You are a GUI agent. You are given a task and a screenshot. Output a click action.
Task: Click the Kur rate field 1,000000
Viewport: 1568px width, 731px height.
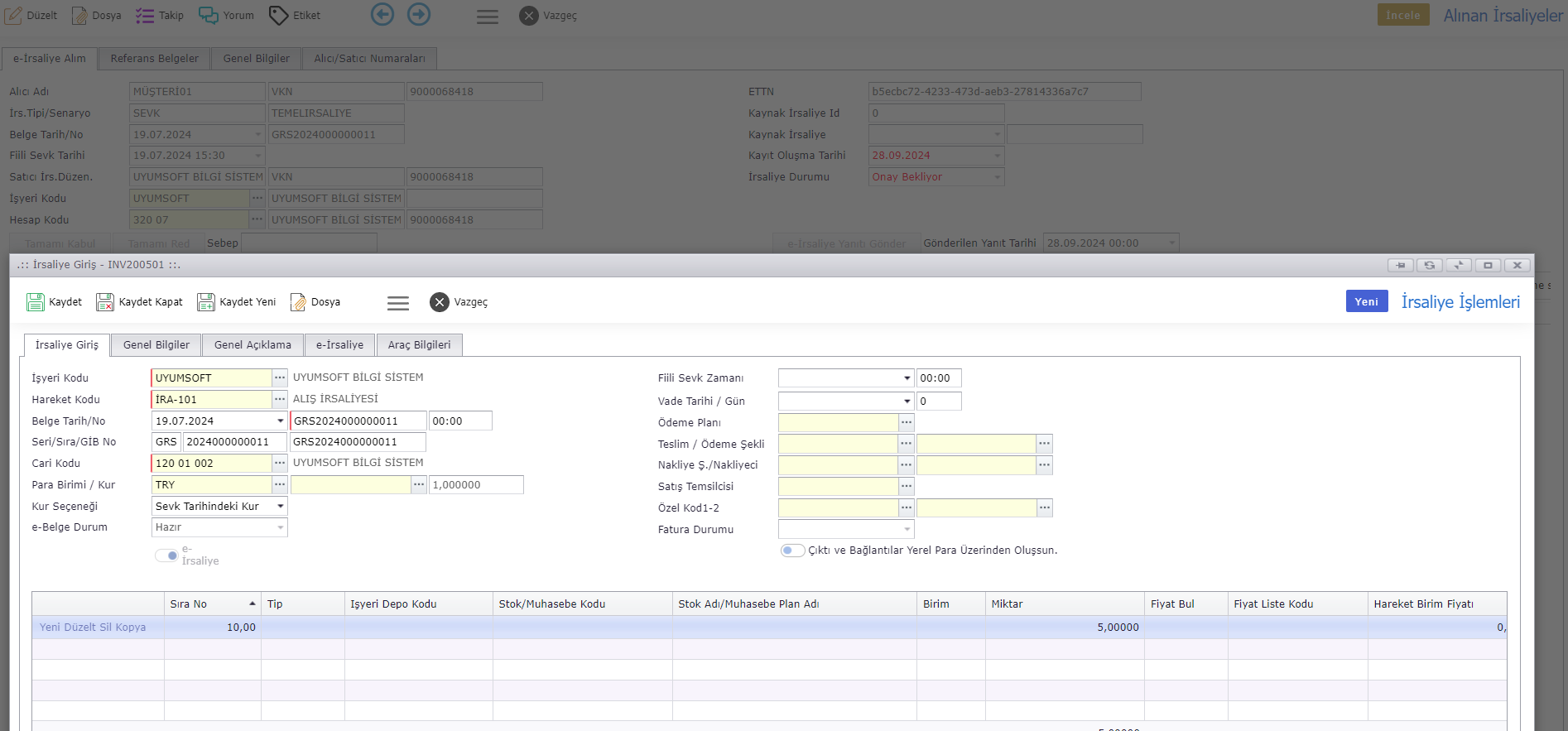pos(476,484)
